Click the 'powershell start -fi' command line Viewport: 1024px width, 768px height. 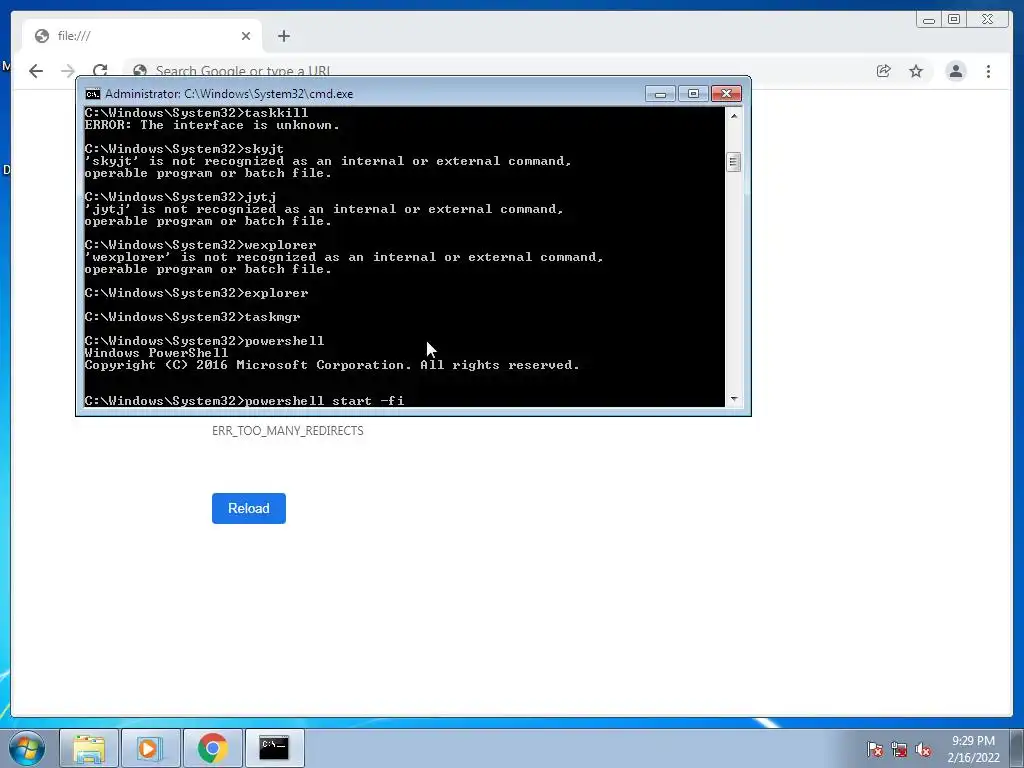pos(244,401)
